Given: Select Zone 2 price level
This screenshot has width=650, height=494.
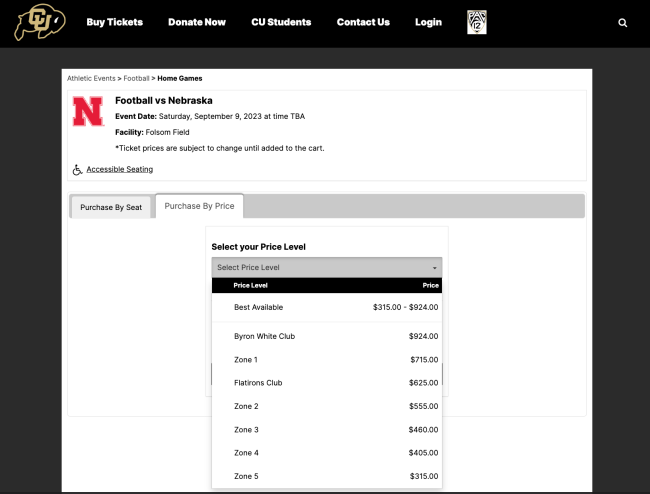Looking at the screenshot, I should [x=327, y=406].
